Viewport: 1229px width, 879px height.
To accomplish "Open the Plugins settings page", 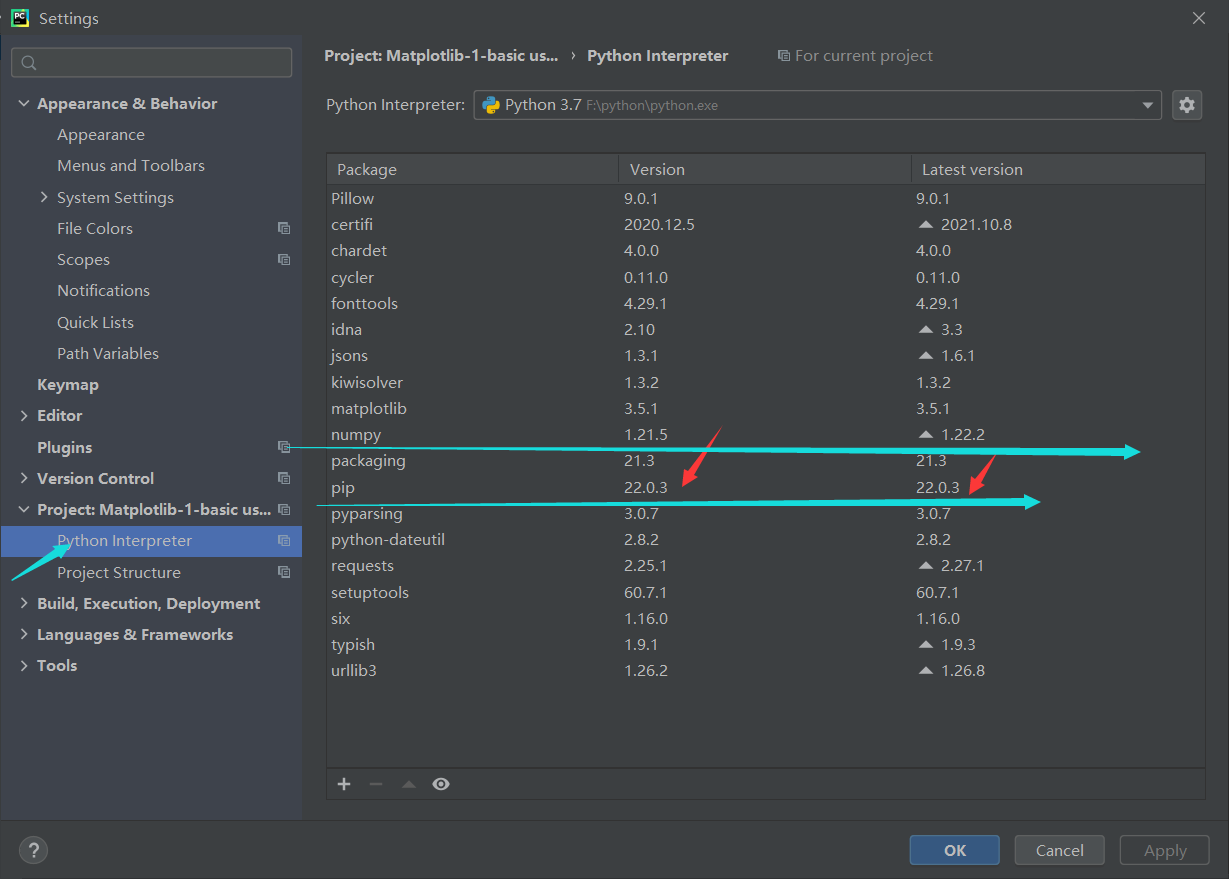I will (x=64, y=447).
